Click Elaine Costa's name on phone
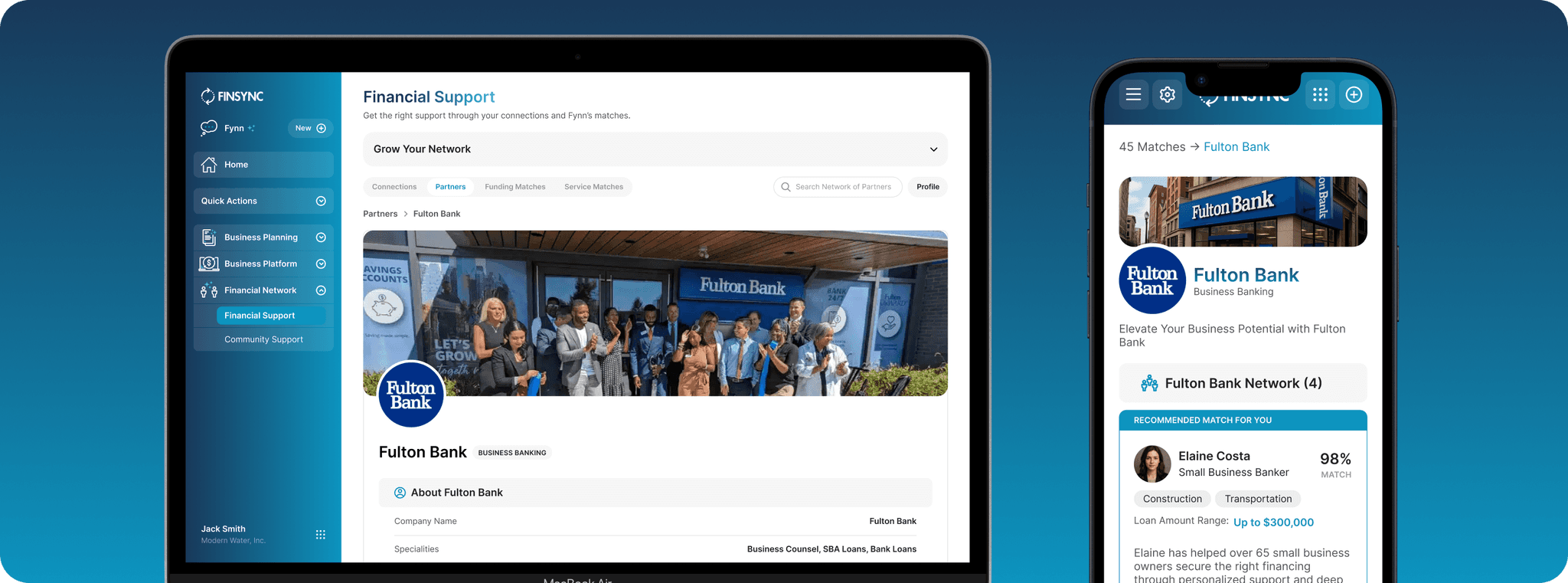The image size is (1568, 583). tap(1214, 457)
